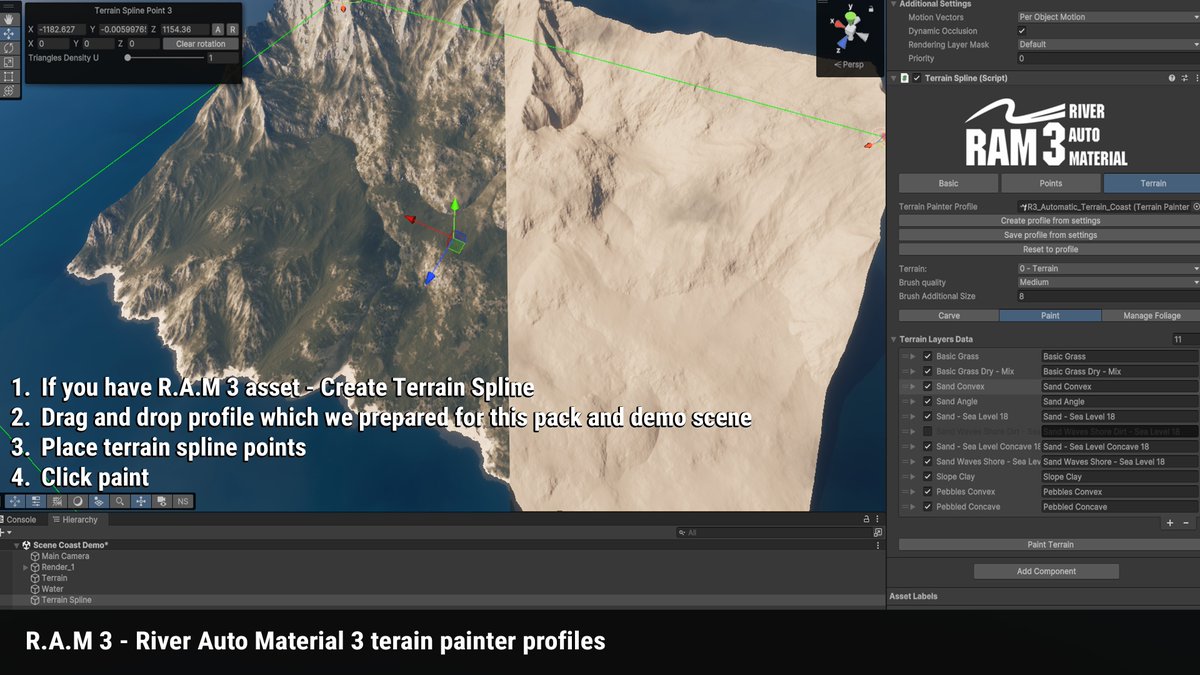
Task: Switch to the Points tab
Action: click(x=1049, y=183)
